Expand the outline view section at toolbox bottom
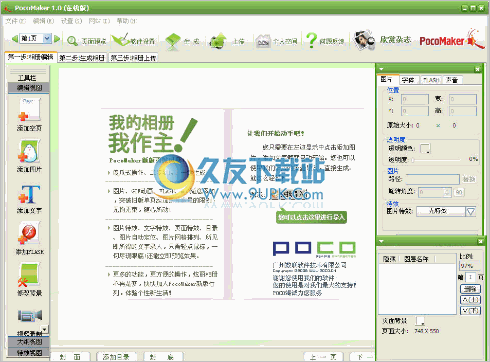The height and width of the screenshot is (362, 490). click(29, 342)
